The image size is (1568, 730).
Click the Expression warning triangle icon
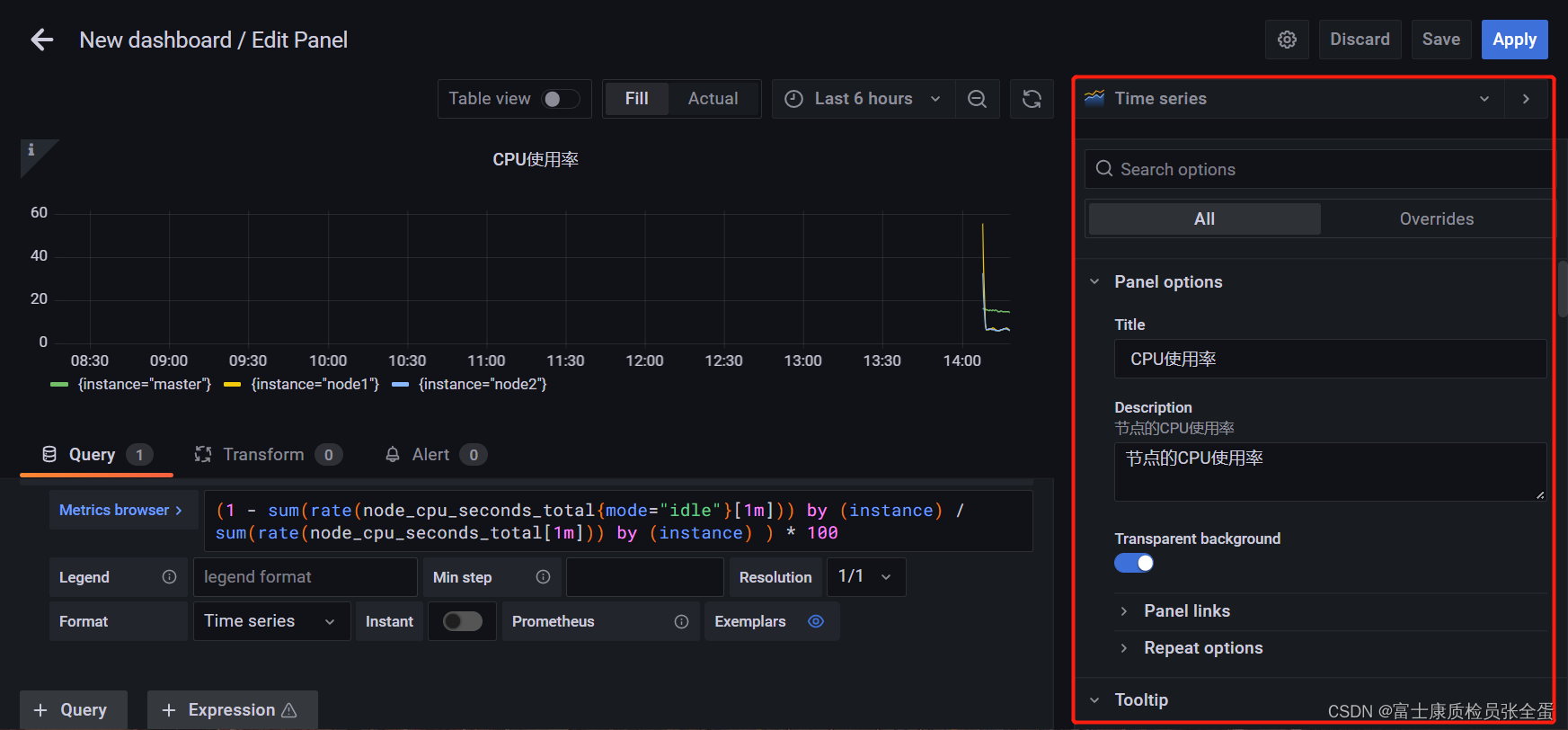289,710
